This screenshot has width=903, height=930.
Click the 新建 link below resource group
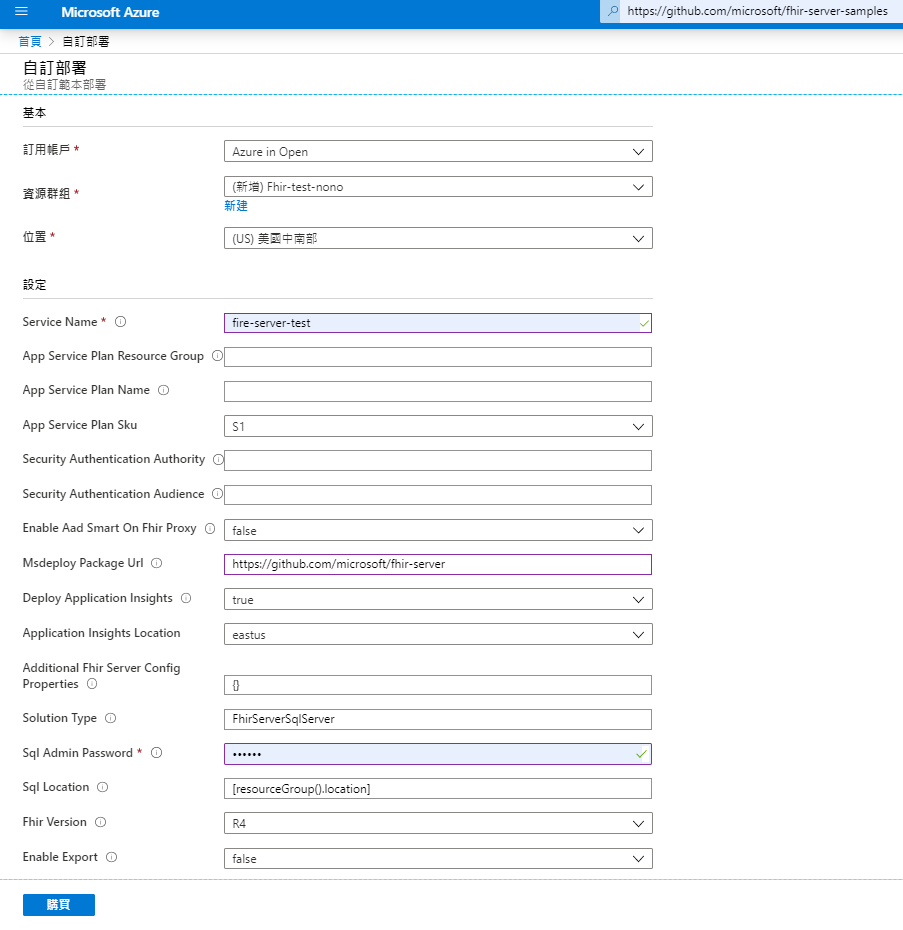(x=236, y=206)
